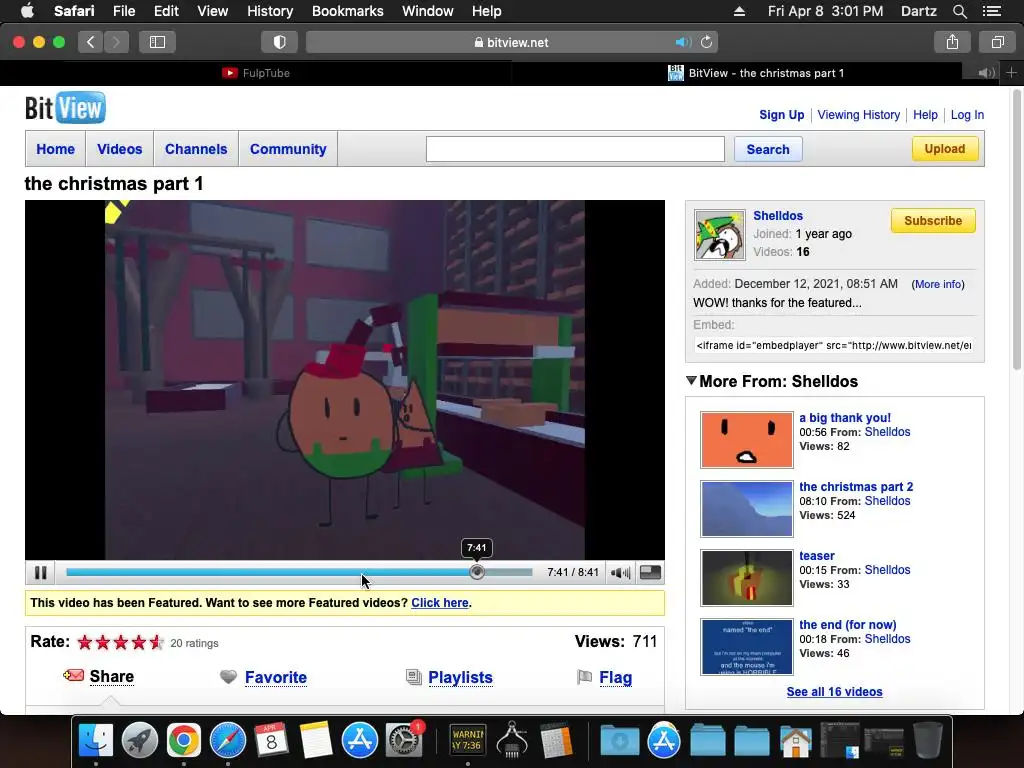Screen dimensions: 1024x768
Task: Click the Safari address bar
Action: point(512,42)
